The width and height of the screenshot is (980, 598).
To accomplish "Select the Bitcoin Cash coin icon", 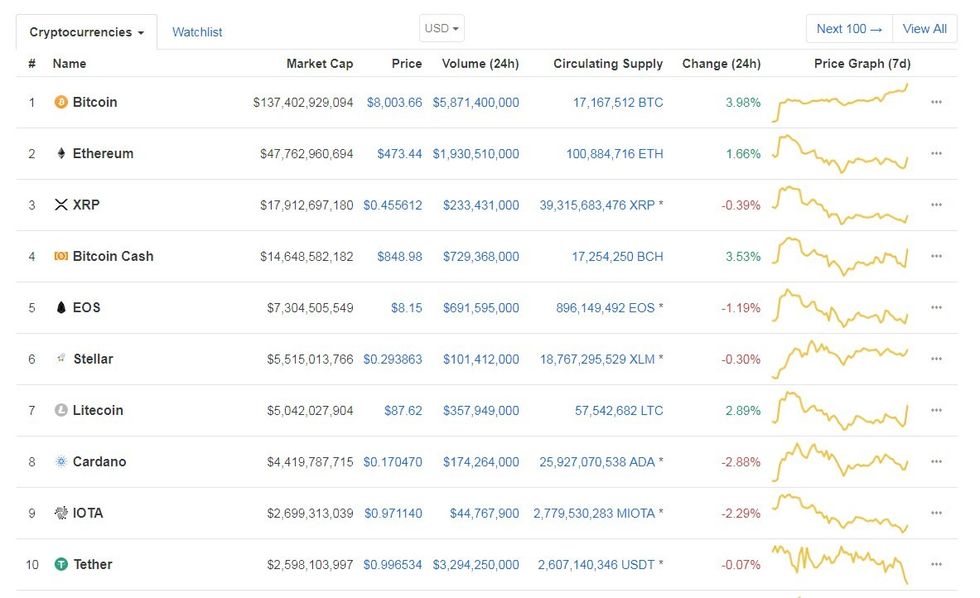I will pyautogui.click(x=60, y=256).
